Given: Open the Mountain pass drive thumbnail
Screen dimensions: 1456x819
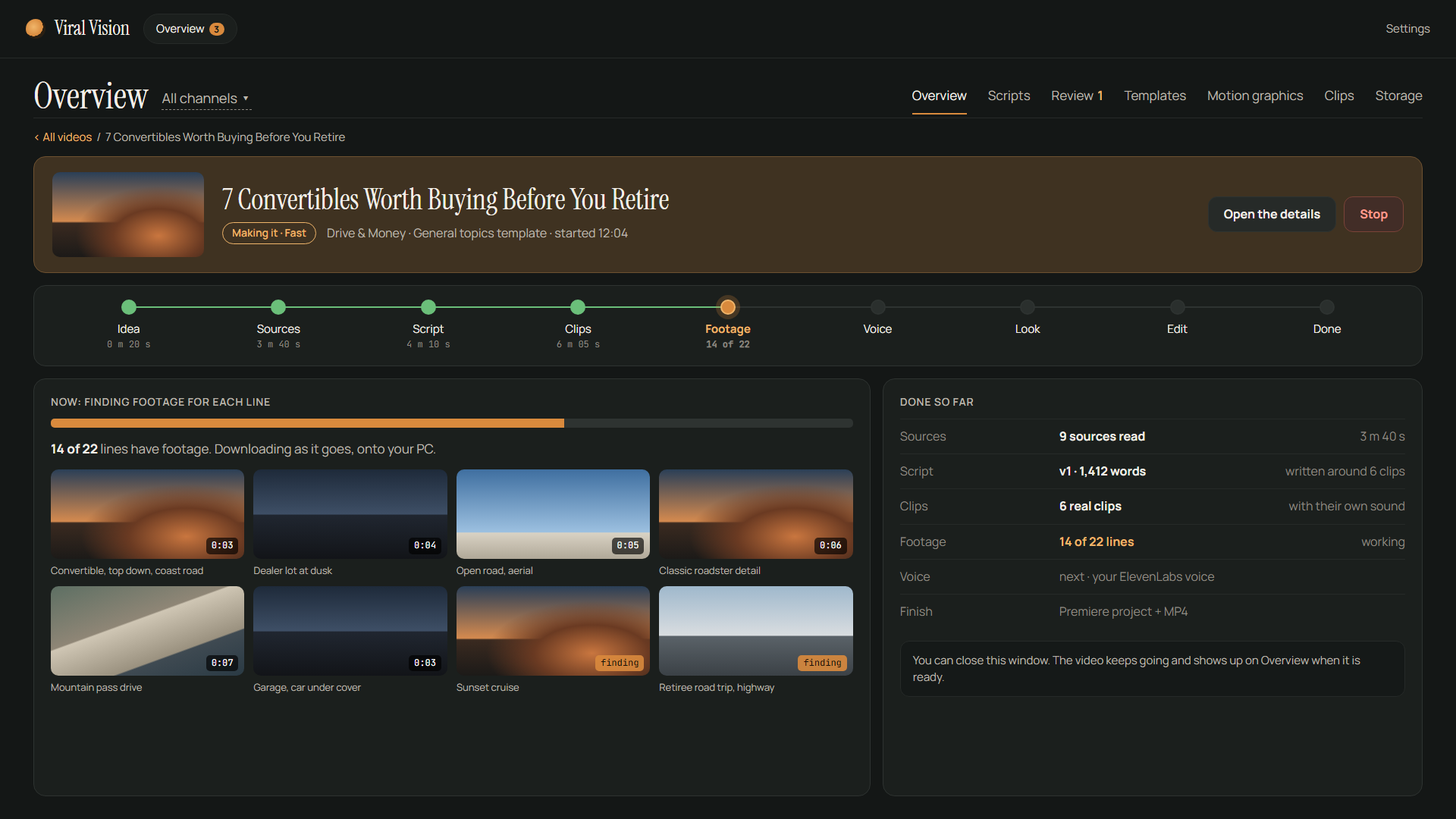Looking at the screenshot, I should coord(147,631).
